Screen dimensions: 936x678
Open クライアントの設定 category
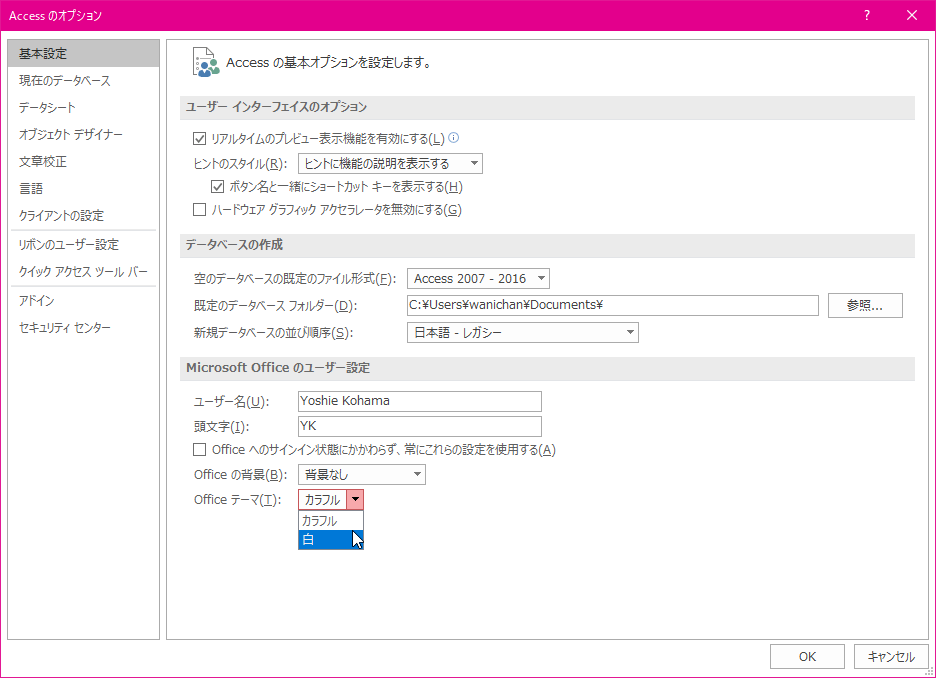(x=84, y=215)
